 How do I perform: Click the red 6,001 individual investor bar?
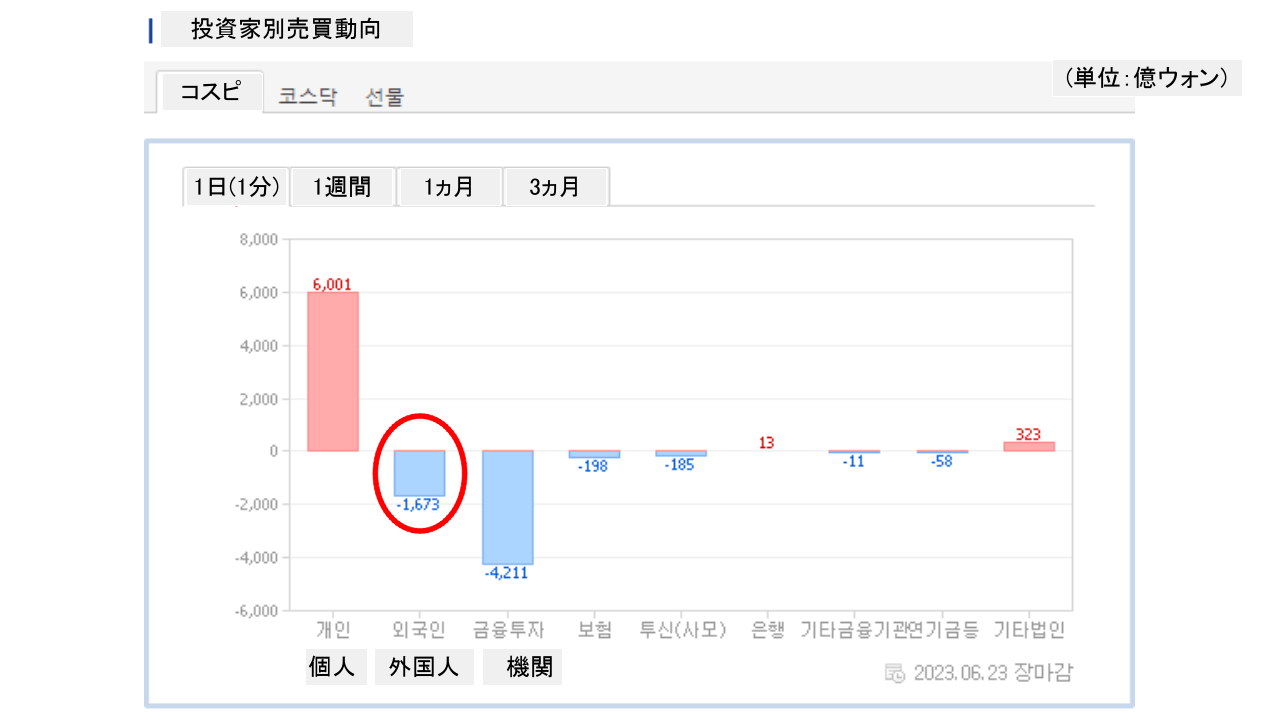333,371
